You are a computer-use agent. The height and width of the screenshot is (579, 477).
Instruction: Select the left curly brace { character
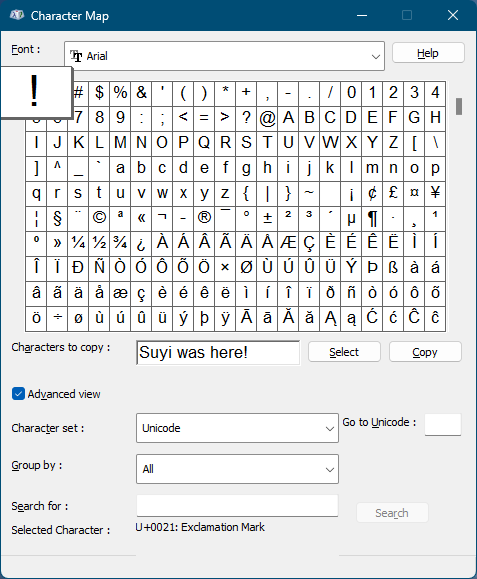click(x=246, y=193)
